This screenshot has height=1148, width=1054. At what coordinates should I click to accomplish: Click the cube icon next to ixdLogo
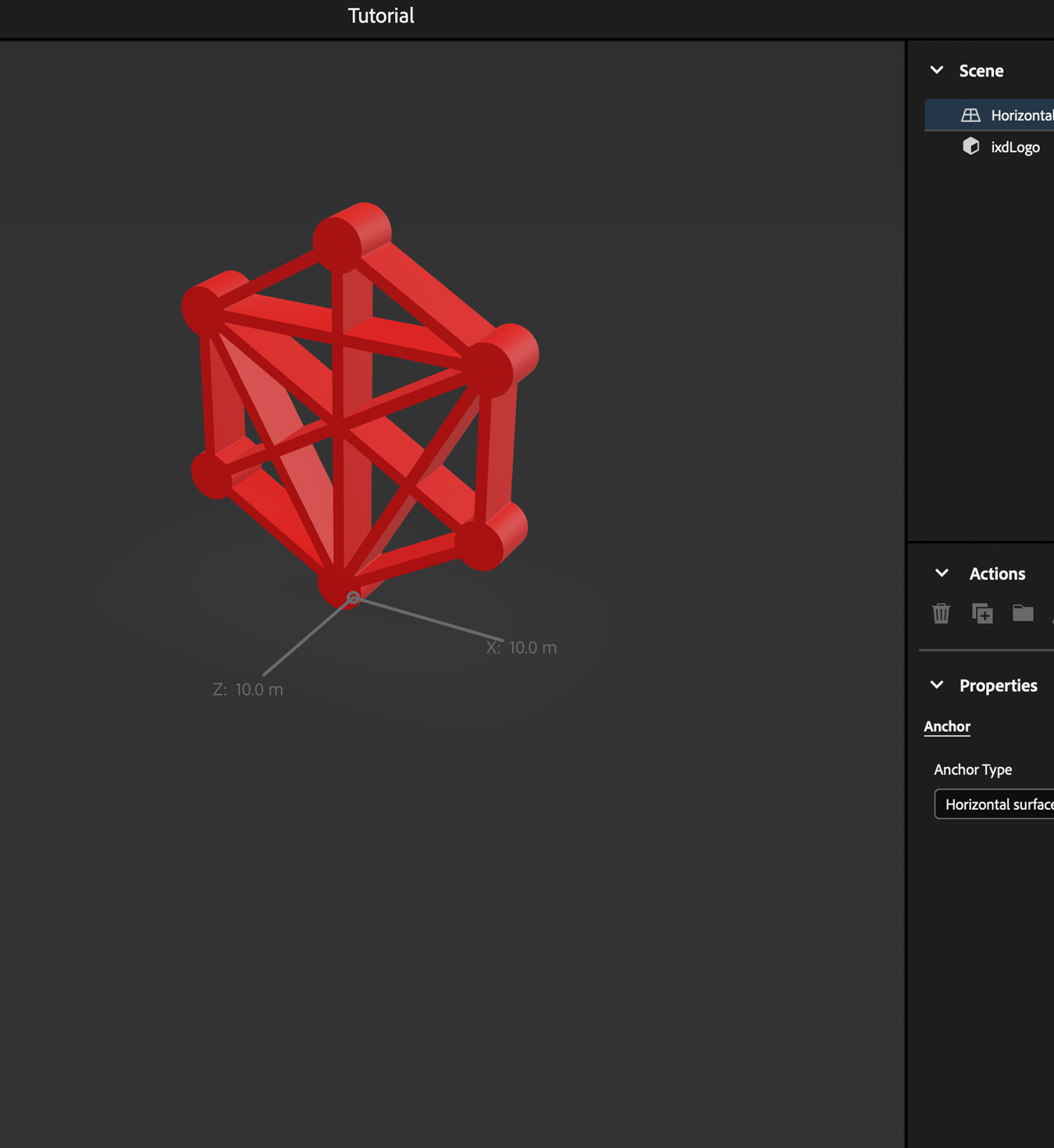coord(970,146)
